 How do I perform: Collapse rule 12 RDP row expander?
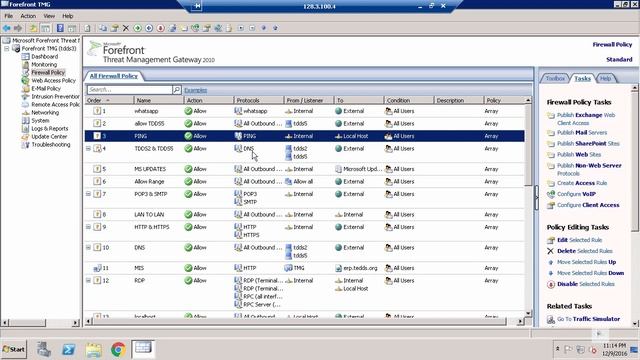coord(88,280)
